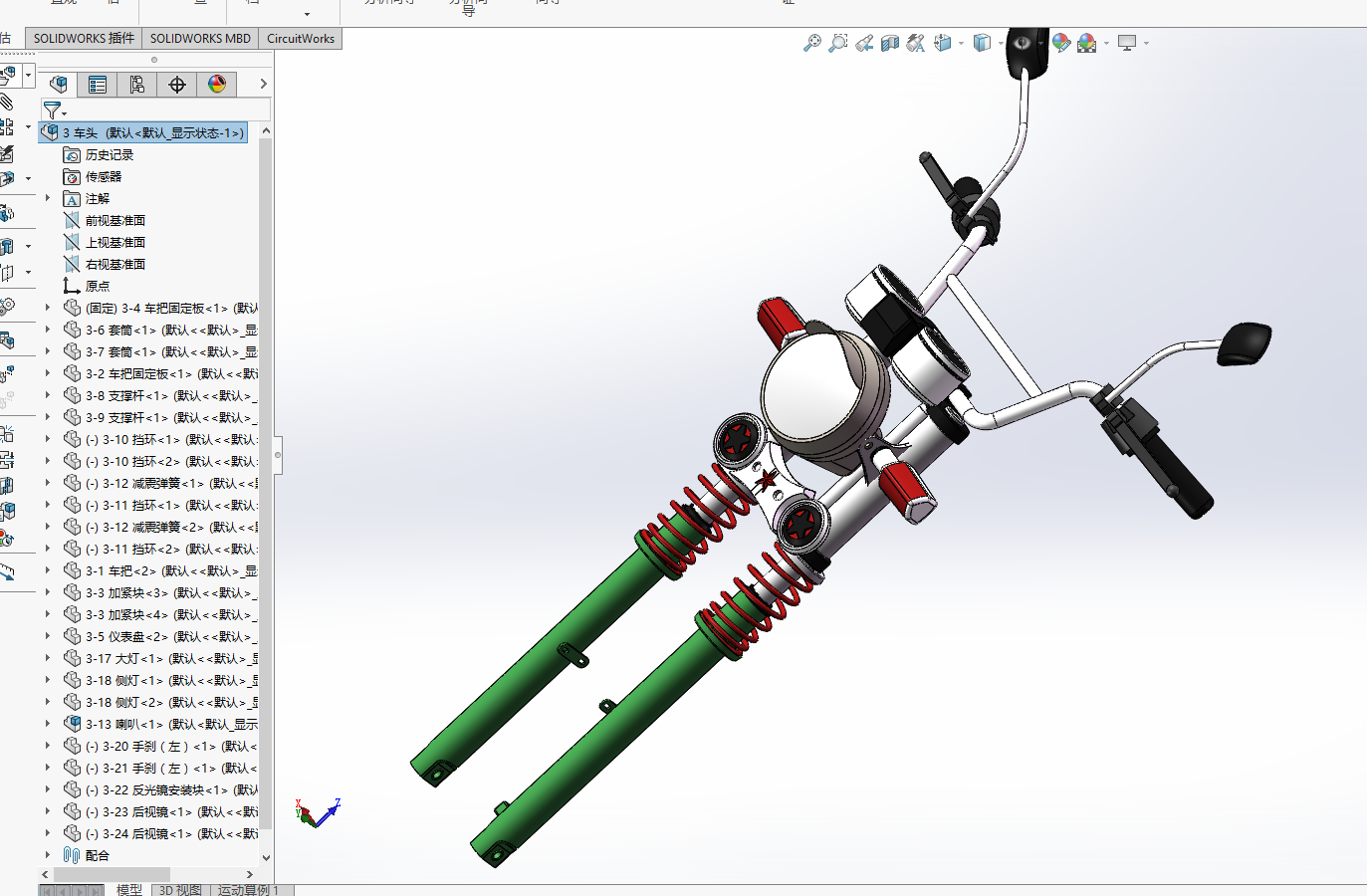Click the feature tree filter funnel icon
The height and width of the screenshot is (896, 1367).
pyautogui.click(x=53, y=111)
